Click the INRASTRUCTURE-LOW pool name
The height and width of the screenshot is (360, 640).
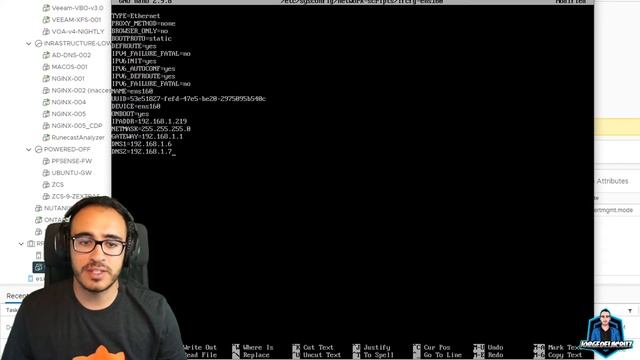pyautogui.click(x=77, y=43)
